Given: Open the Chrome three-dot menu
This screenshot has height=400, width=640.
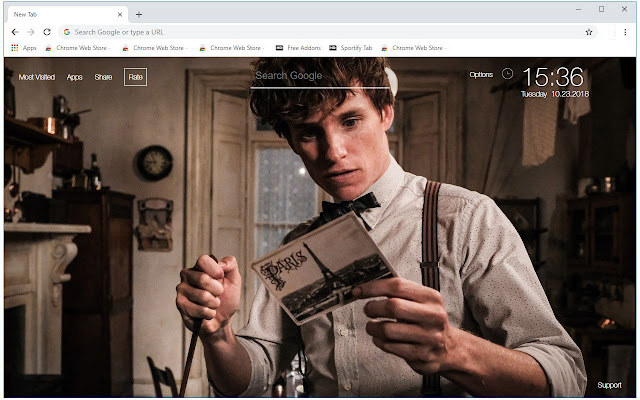Looking at the screenshot, I should [x=625, y=32].
